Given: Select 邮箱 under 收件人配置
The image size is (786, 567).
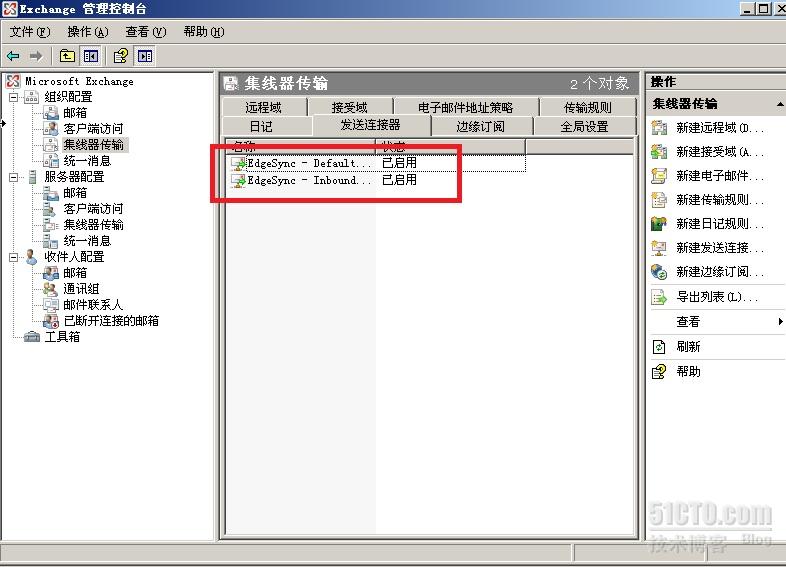Looking at the screenshot, I should [75, 273].
